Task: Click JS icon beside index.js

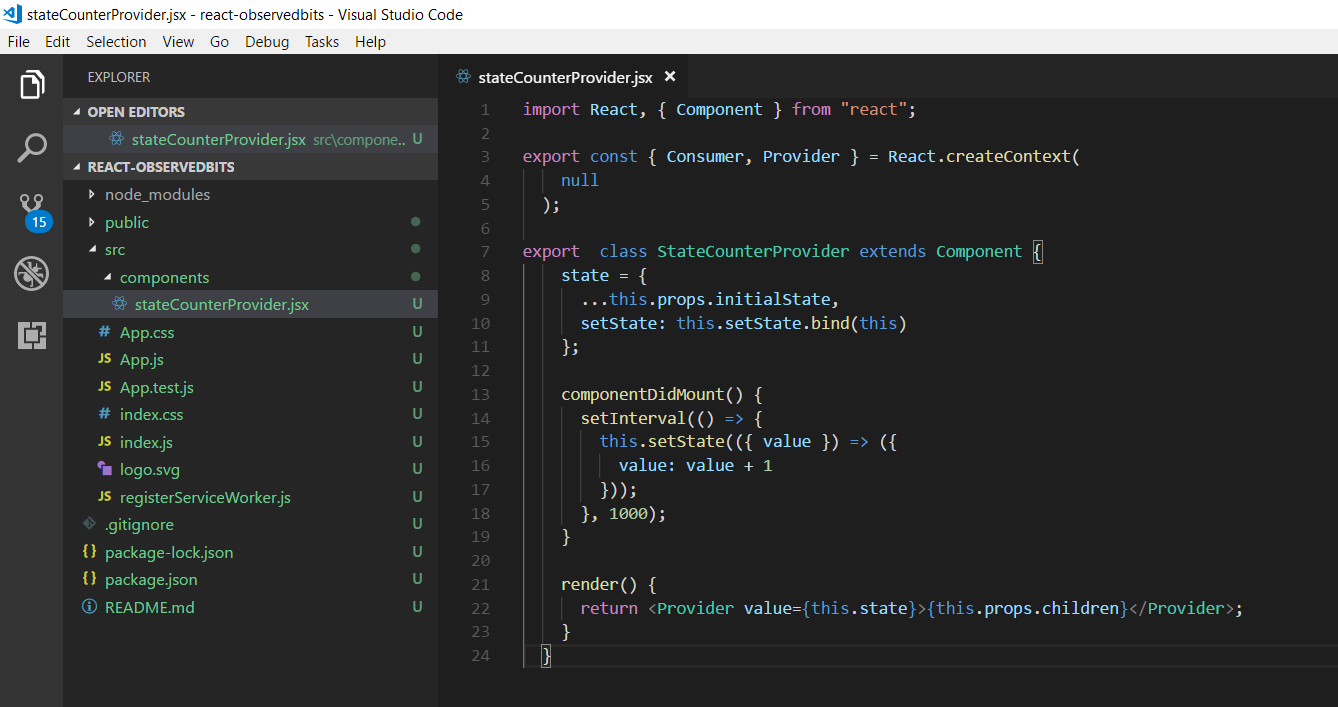Action: pyautogui.click(x=104, y=442)
